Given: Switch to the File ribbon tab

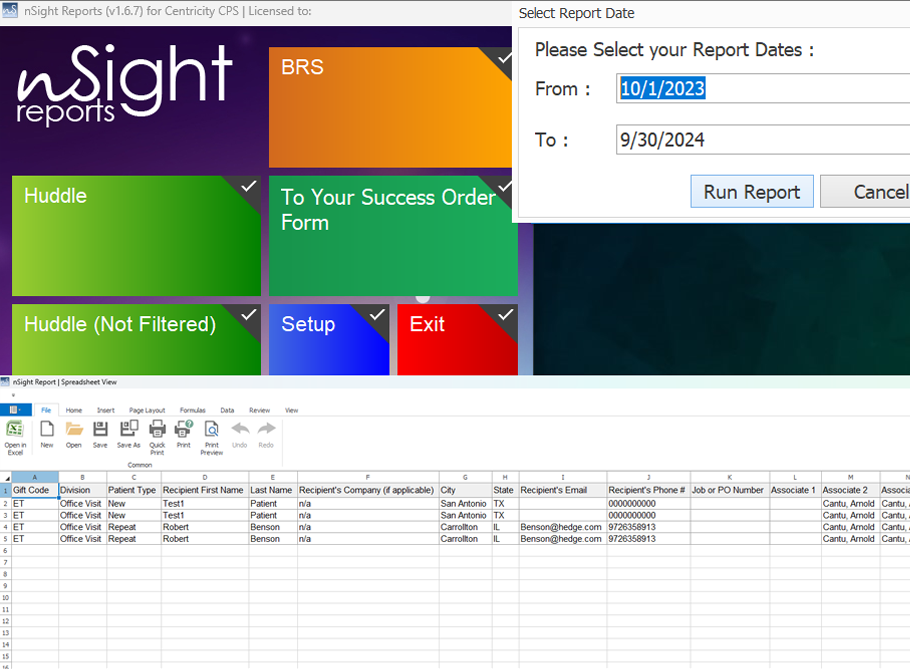Looking at the screenshot, I should tap(46, 410).
